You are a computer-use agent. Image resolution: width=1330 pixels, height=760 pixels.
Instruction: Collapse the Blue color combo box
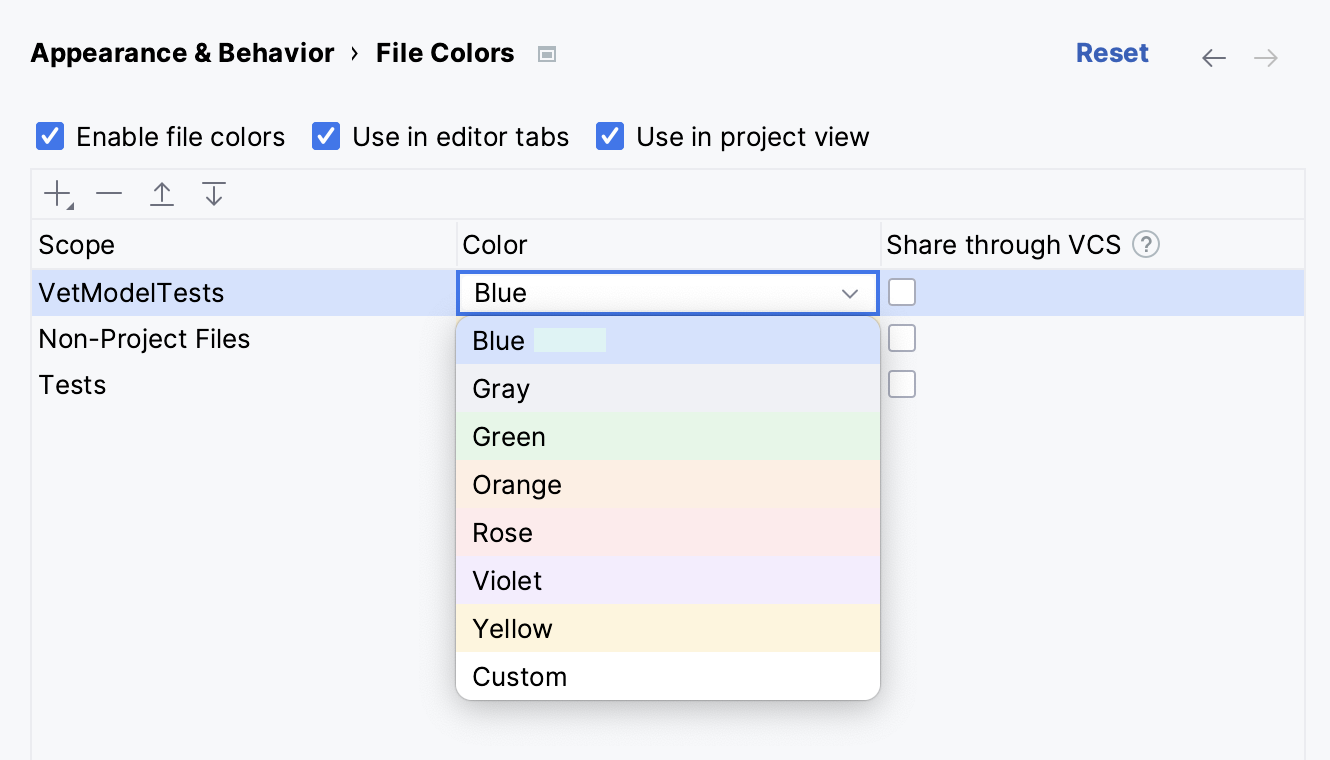click(x=850, y=293)
